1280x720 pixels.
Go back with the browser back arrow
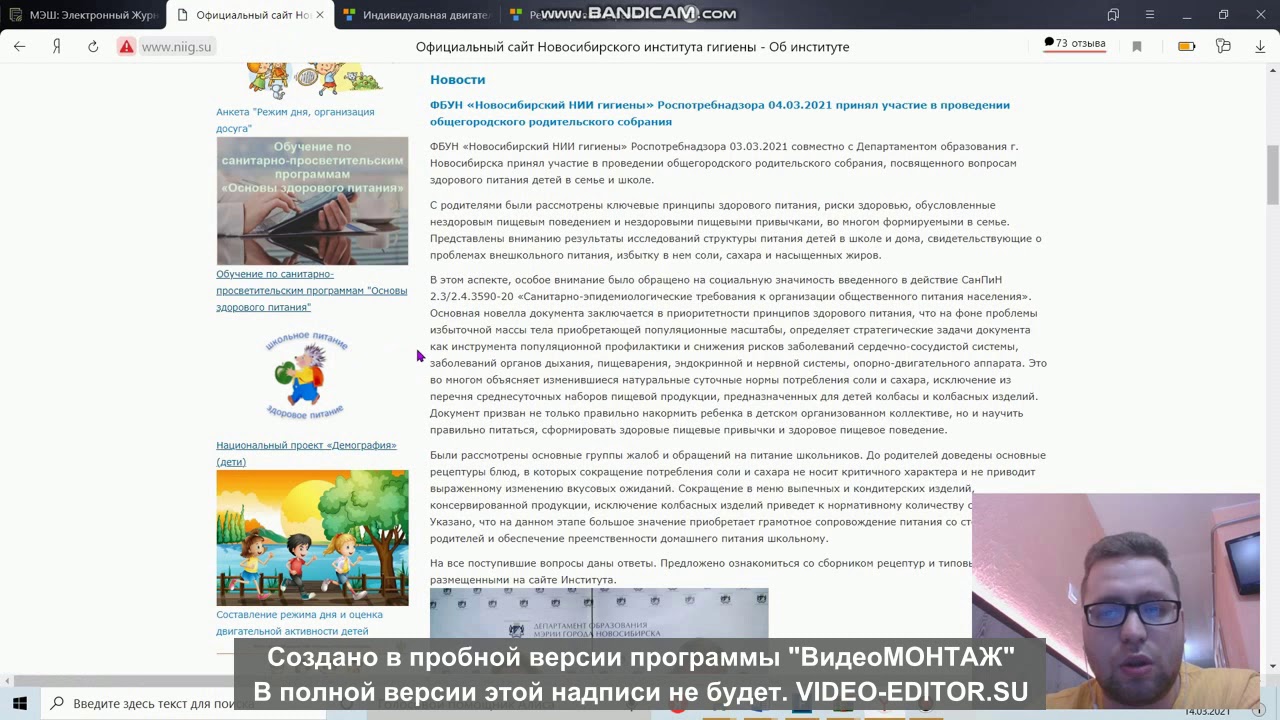click(19, 46)
